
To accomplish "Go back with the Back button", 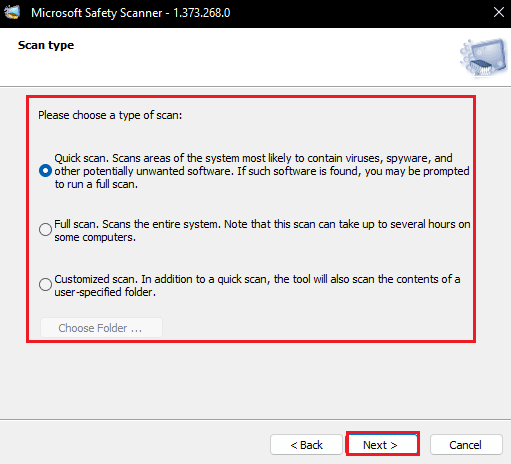I will pyautogui.click(x=306, y=445).
